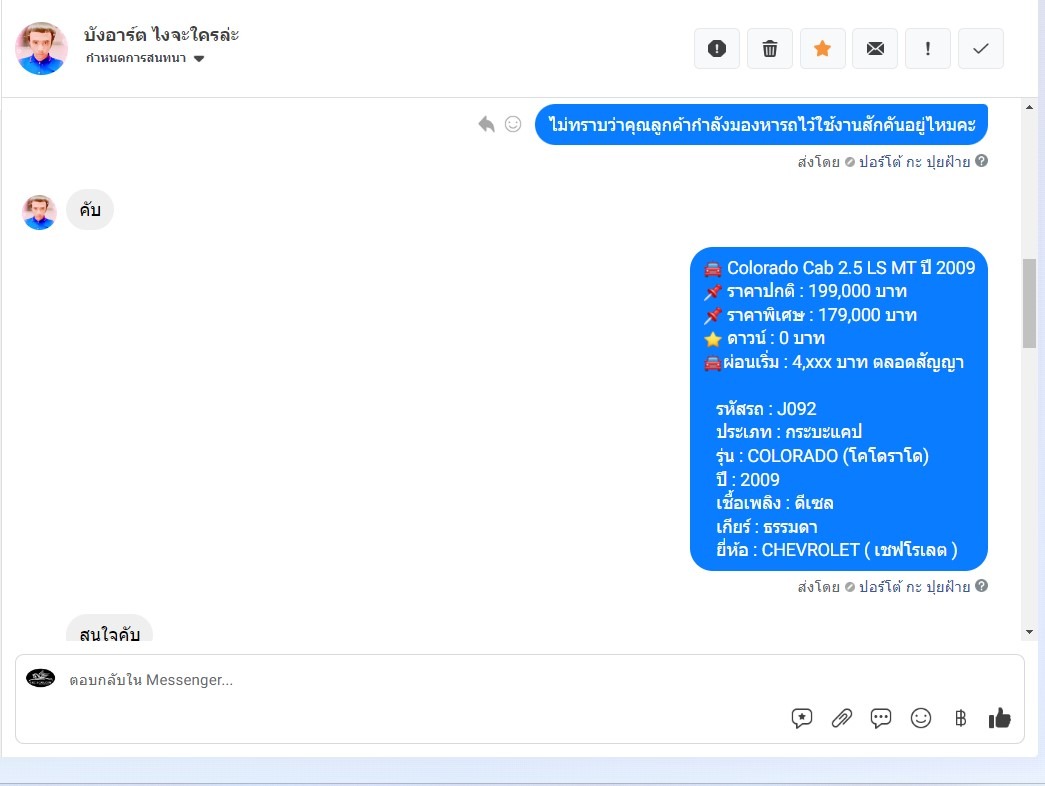Viewport: 1045px width, 786px height.
Task: Delete conversation with the trash icon
Action: tap(770, 49)
